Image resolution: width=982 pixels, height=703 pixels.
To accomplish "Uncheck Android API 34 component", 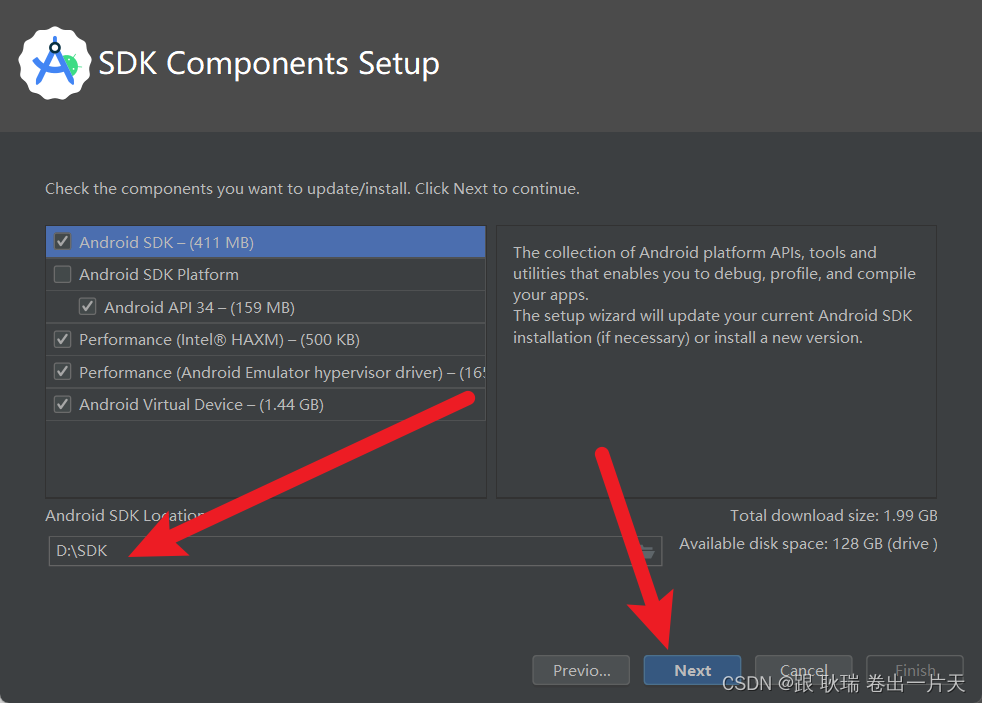I will coord(88,307).
